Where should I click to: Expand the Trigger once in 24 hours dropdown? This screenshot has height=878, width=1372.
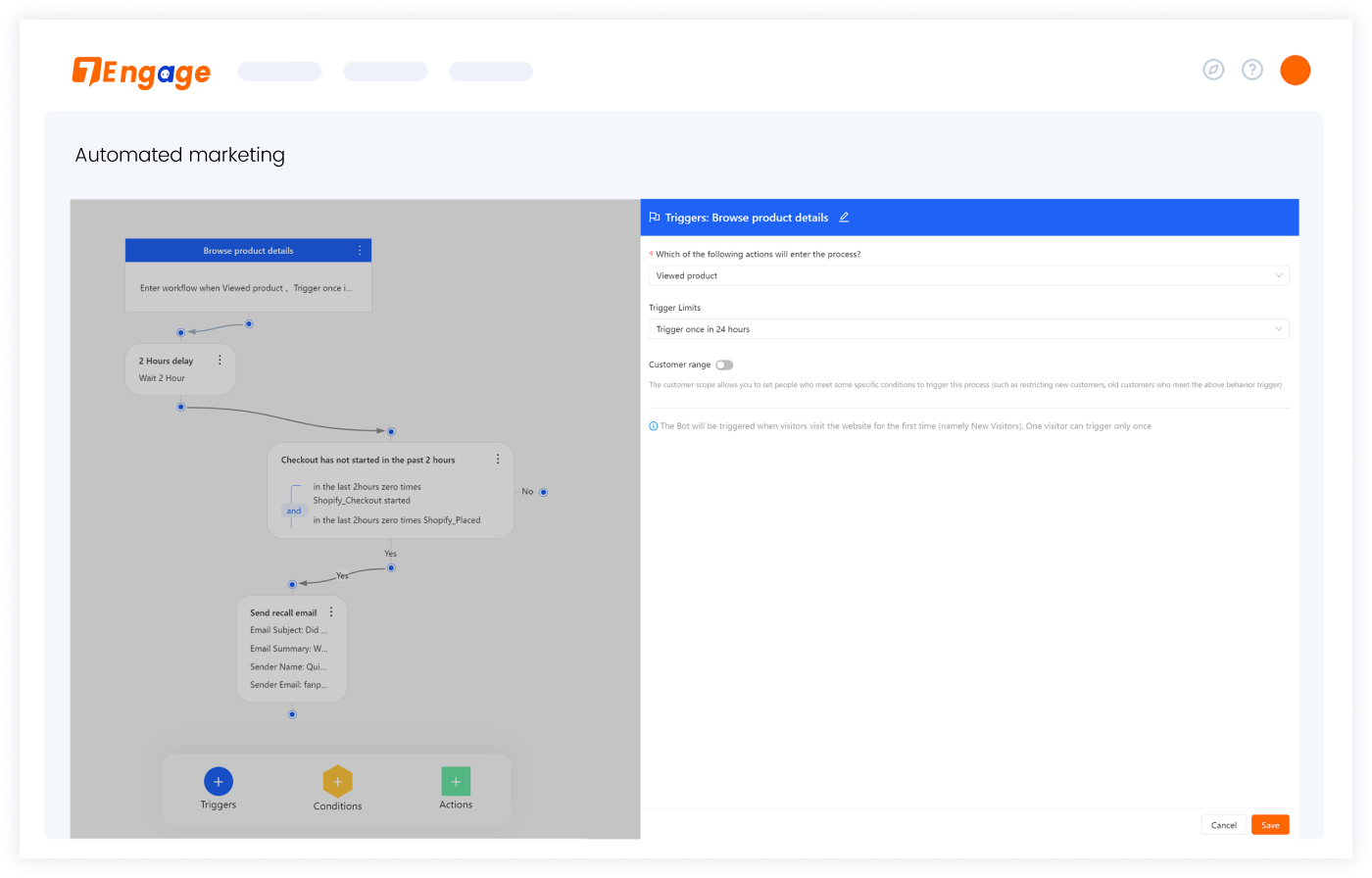[x=968, y=329]
